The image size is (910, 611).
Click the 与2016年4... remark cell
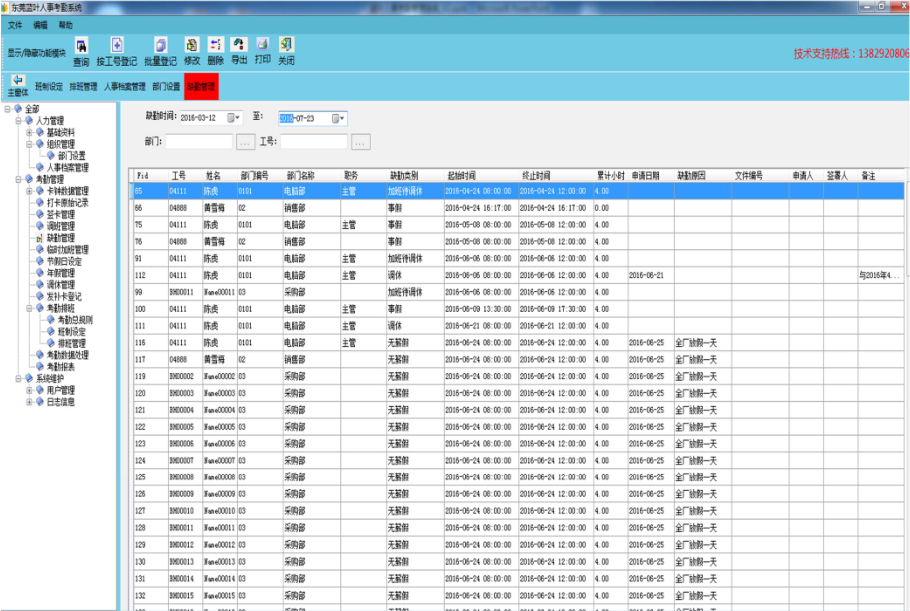click(880, 276)
